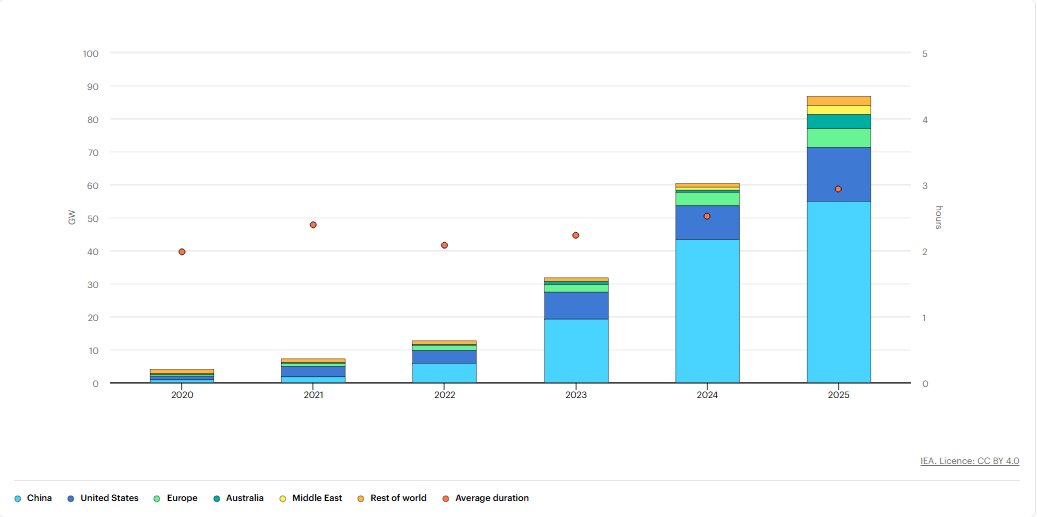
Task: Click the hours axis title
Action: click(x=938, y=217)
